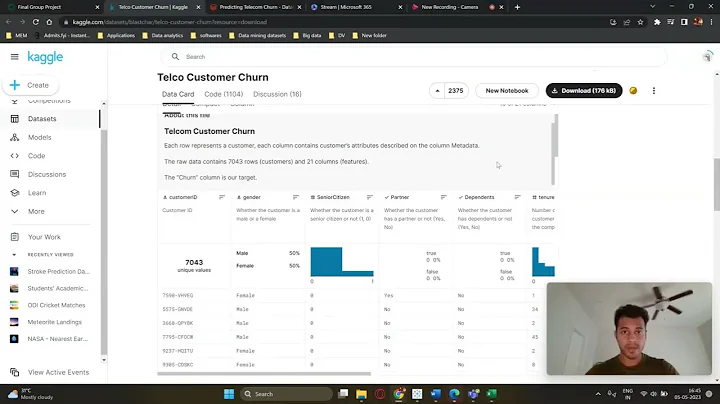Image resolution: width=720 pixels, height=404 pixels.
Task: Sort by the customerID column
Action: point(222,197)
